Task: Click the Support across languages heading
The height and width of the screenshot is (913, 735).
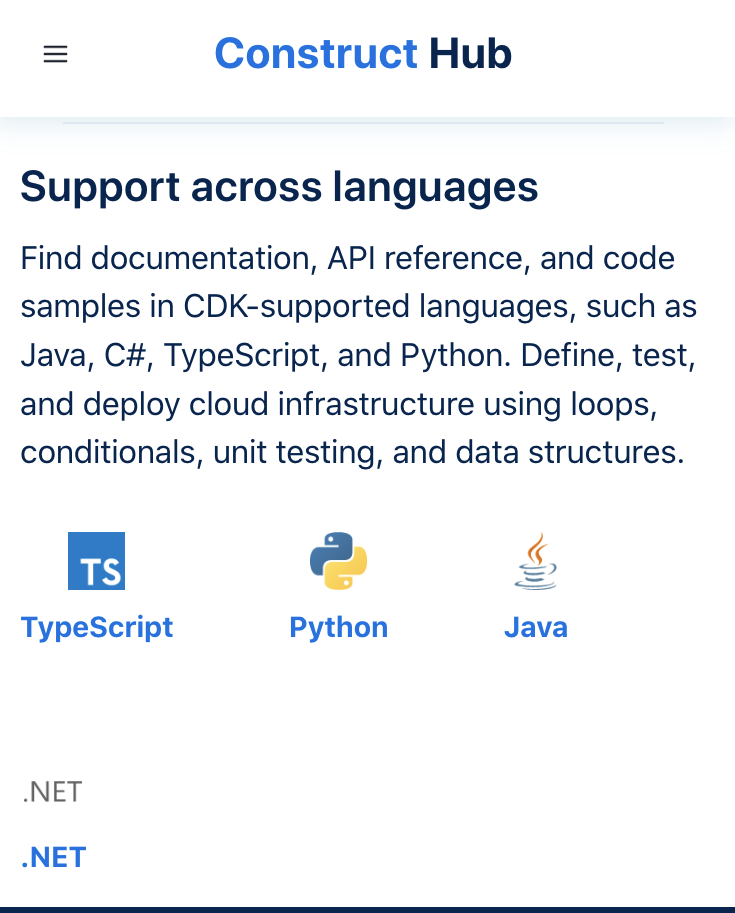Action: (x=279, y=187)
